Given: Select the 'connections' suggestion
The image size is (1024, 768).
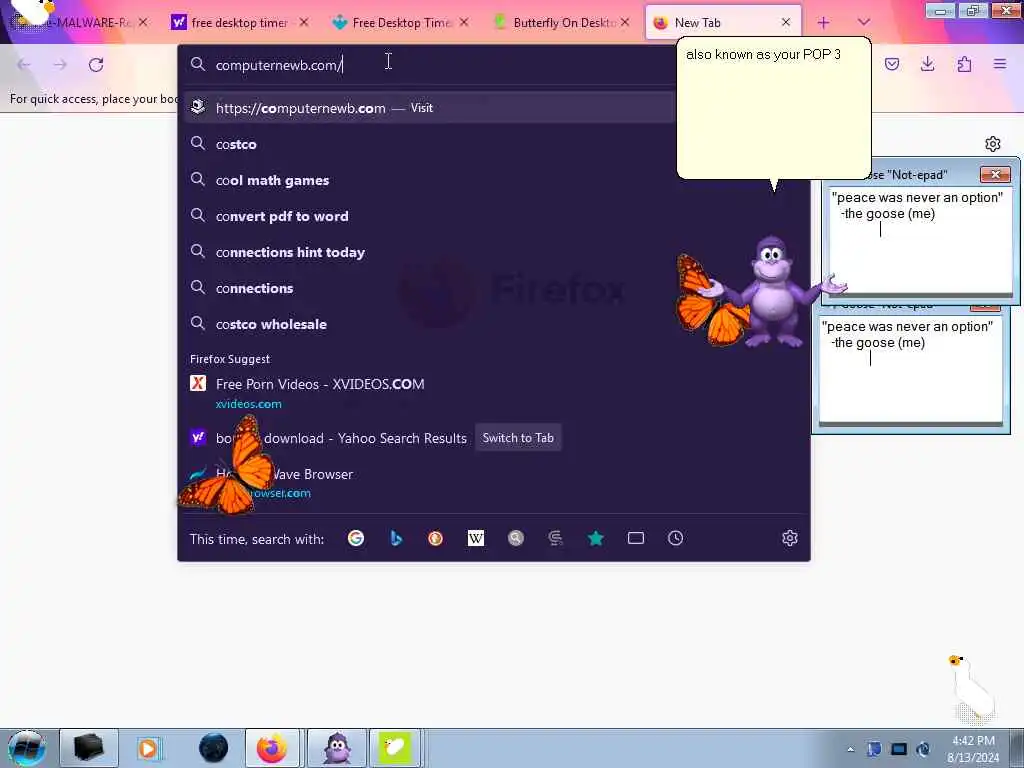Looking at the screenshot, I should point(254,288).
